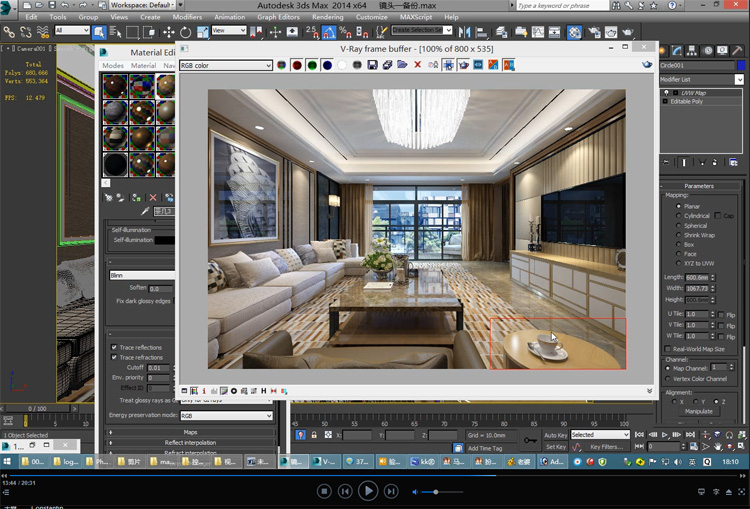Show green channel in V-Ray frame buffer
Image resolution: width=750 pixels, height=509 pixels.
click(x=312, y=65)
